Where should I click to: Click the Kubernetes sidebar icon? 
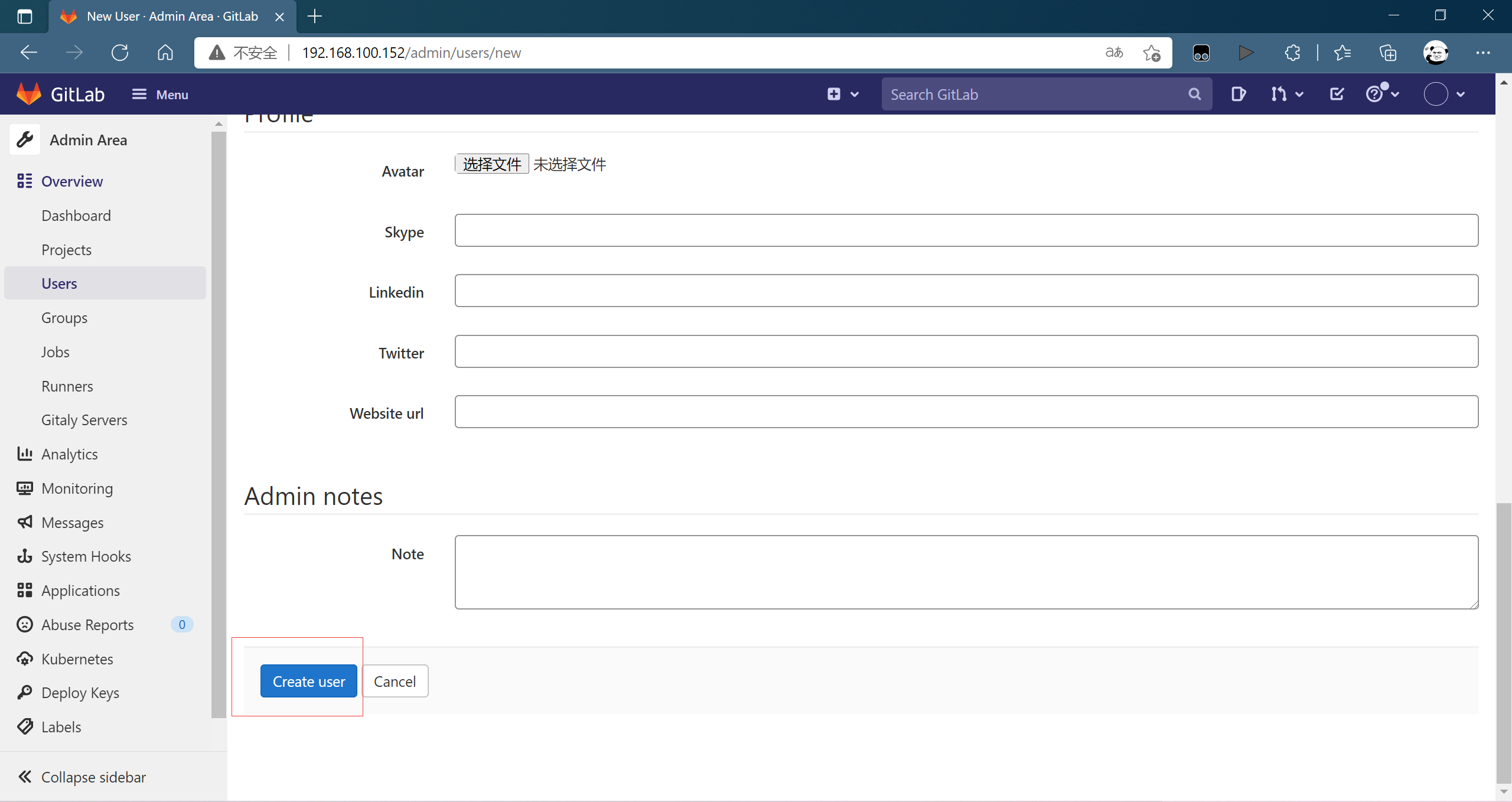pyautogui.click(x=25, y=658)
